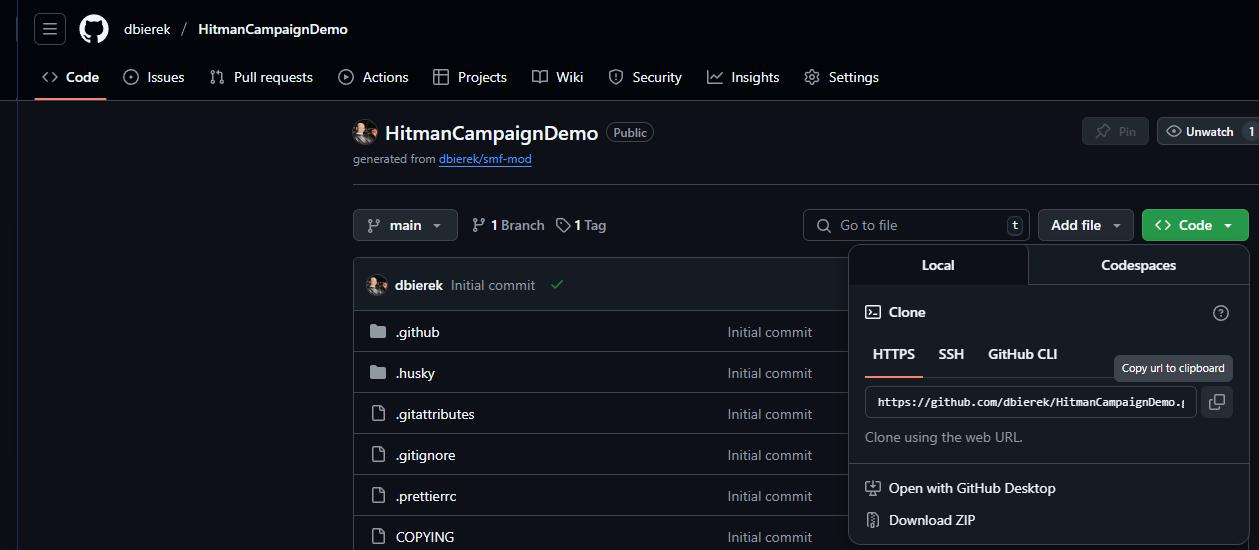Image resolution: width=1259 pixels, height=550 pixels.
Task: Open HitmanCampaignDemo link in breadcrumb
Action: 273,29
